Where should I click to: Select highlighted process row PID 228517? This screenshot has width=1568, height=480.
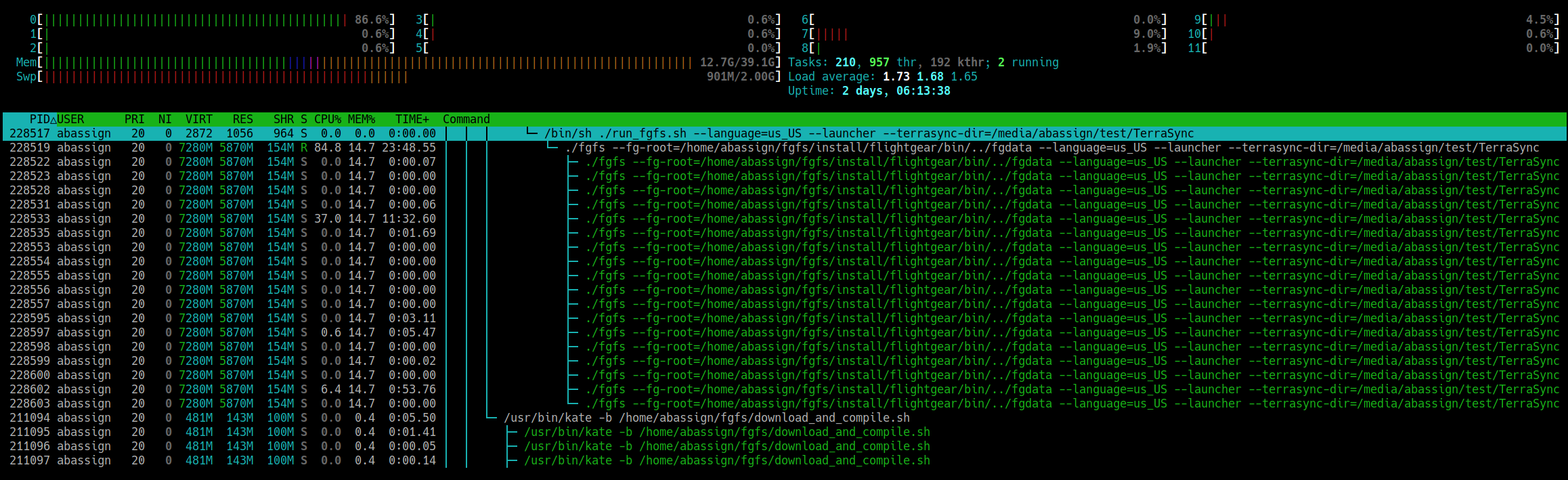[785, 133]
